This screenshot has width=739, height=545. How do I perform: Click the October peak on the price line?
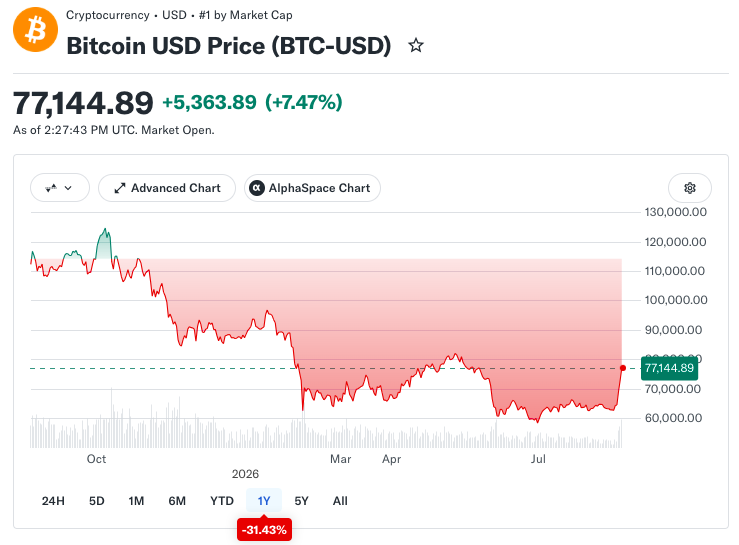tap(105, 230)
